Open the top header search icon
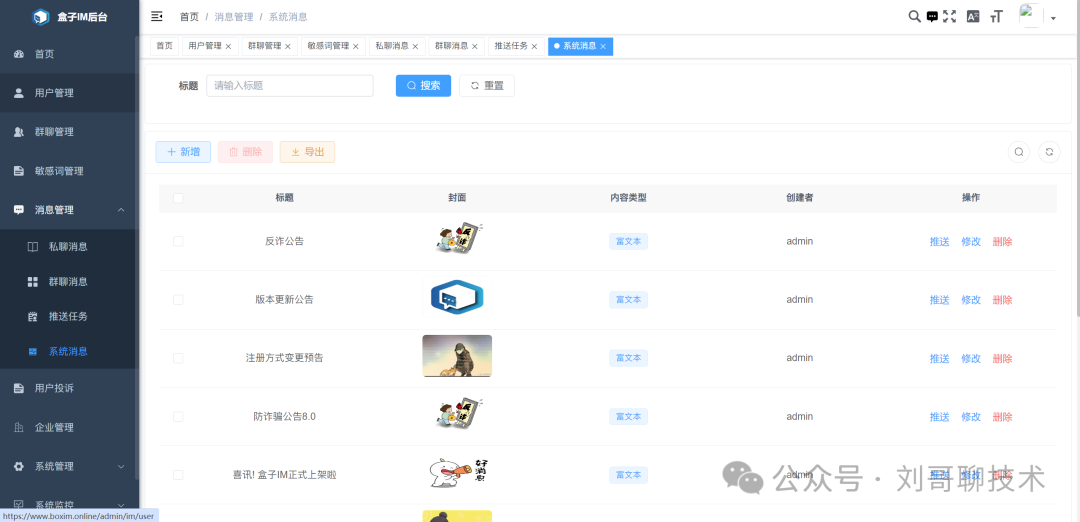This screenshot has width=1080, height=522. [914, 17]
